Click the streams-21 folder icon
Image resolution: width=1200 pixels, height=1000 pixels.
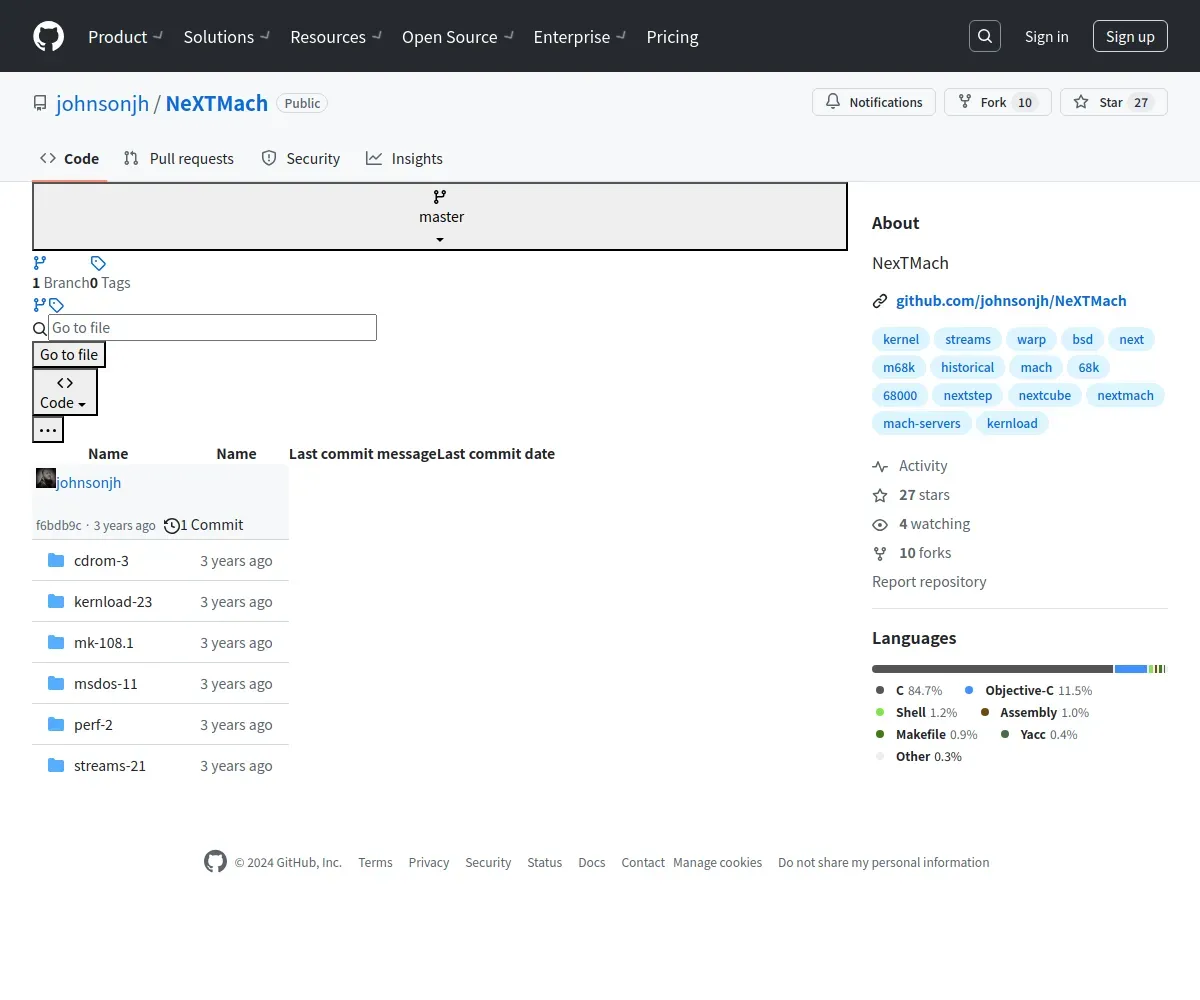[56, 765]
